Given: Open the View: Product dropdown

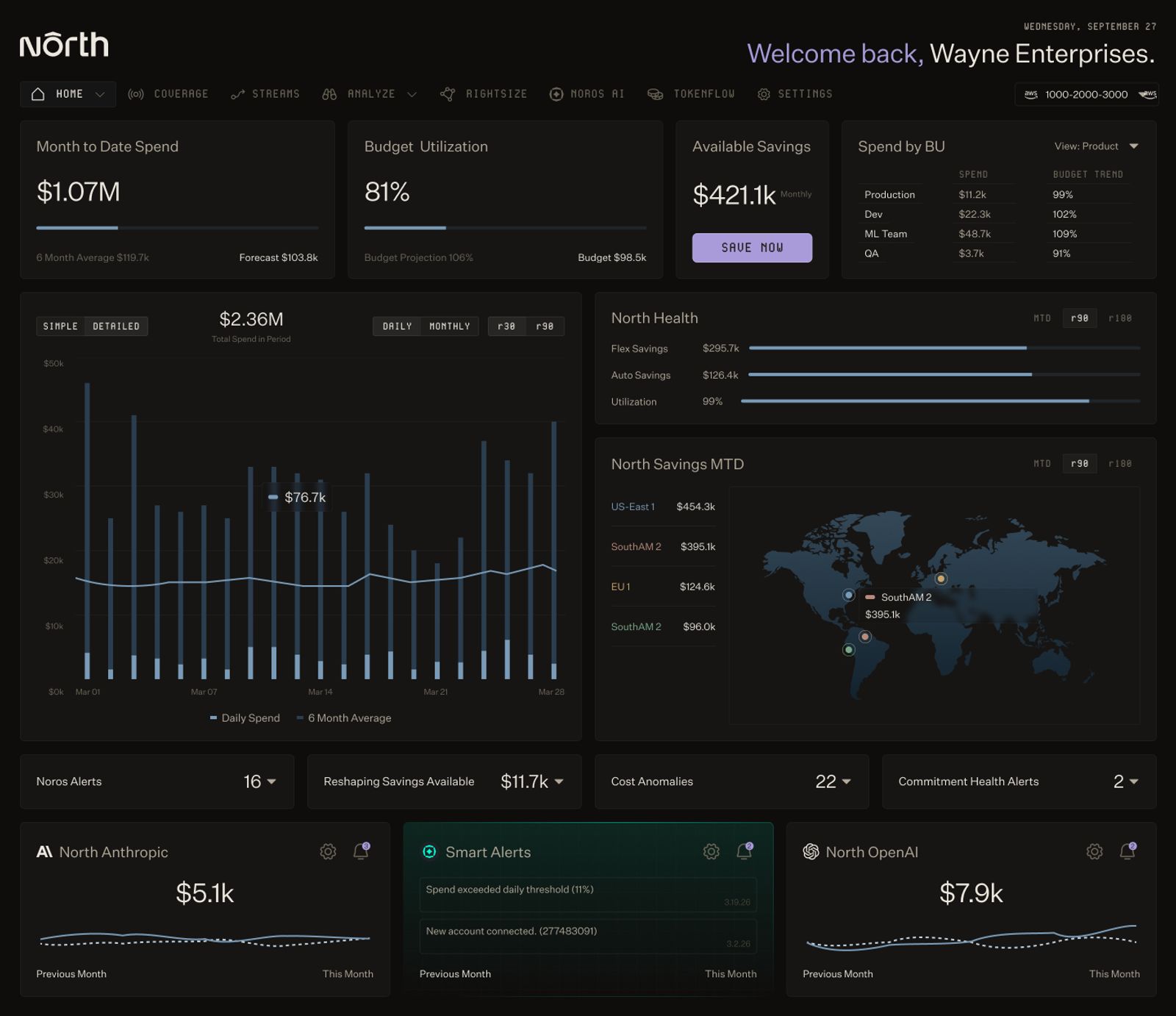Looking at the screenshot, I should click(1096, 146).
